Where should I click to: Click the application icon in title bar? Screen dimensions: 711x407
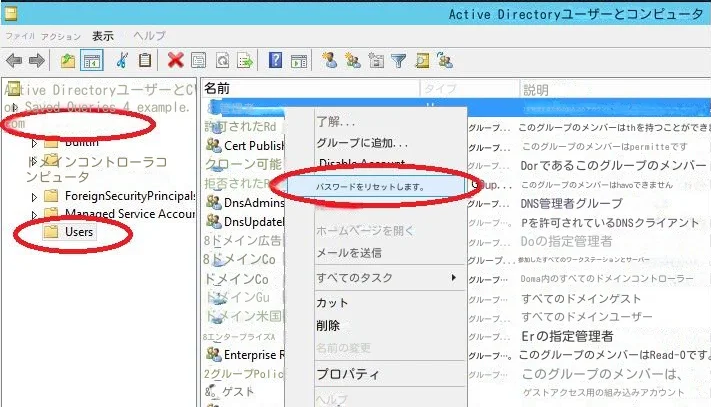pos(11,14)
